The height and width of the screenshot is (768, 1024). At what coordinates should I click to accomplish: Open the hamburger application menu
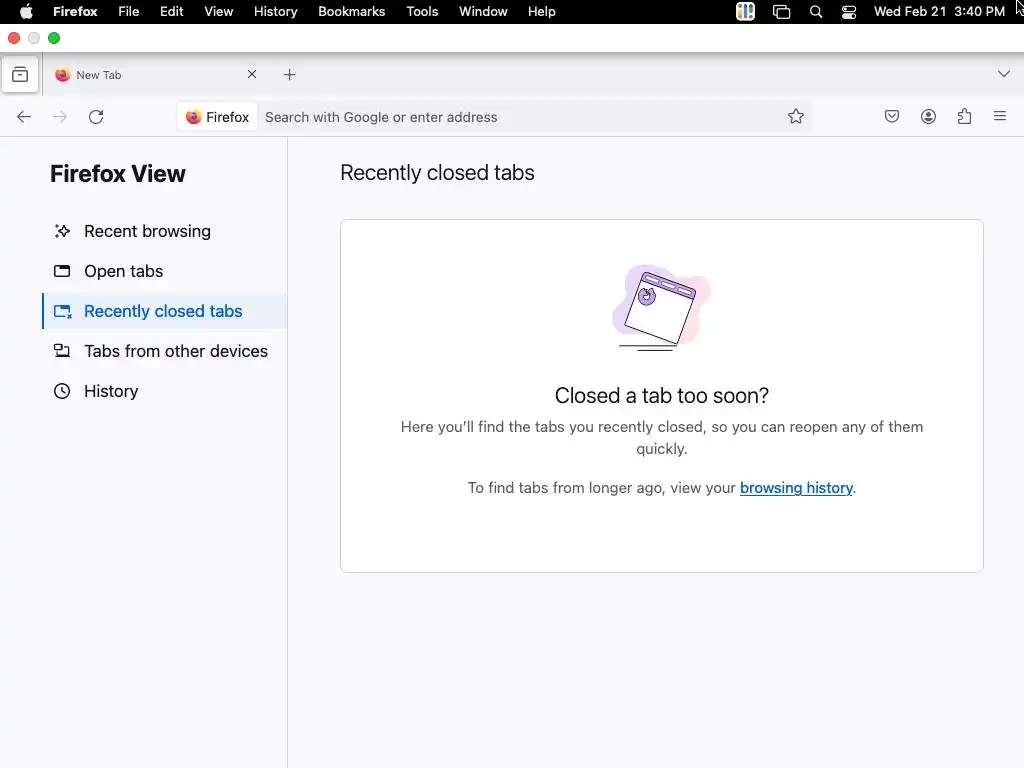coord(1000,117)
